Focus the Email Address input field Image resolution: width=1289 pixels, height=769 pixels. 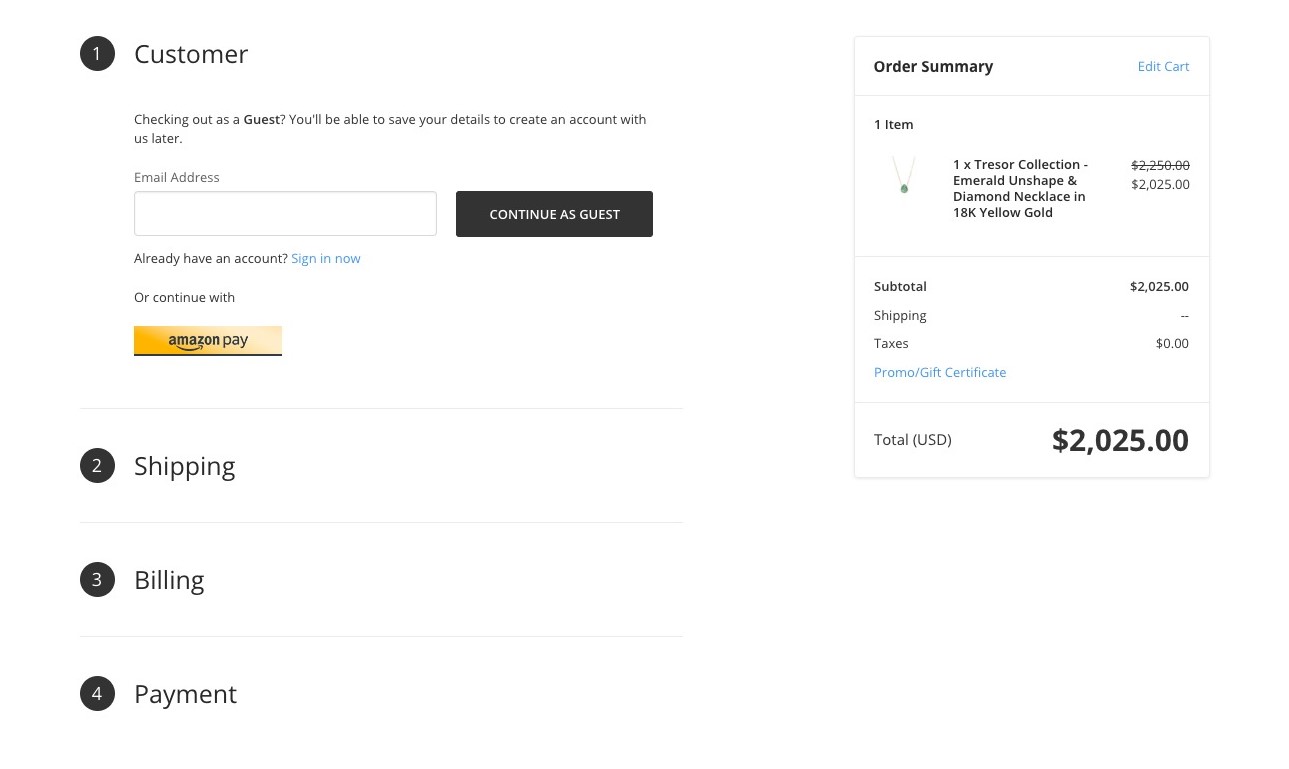(285, 214)
